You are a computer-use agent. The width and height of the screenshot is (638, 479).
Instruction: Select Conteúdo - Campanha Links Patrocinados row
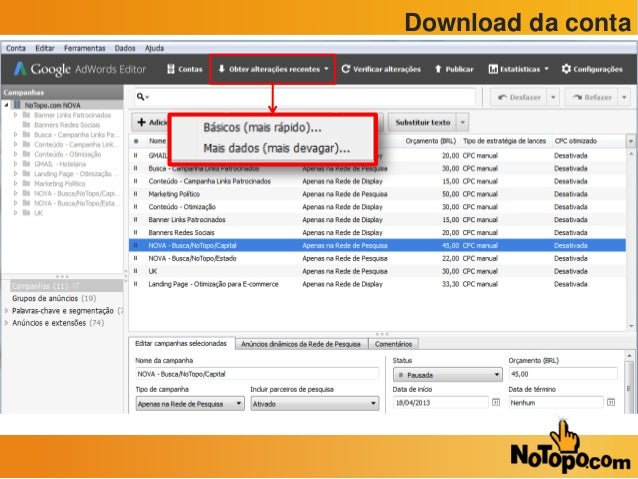(377, 181)
